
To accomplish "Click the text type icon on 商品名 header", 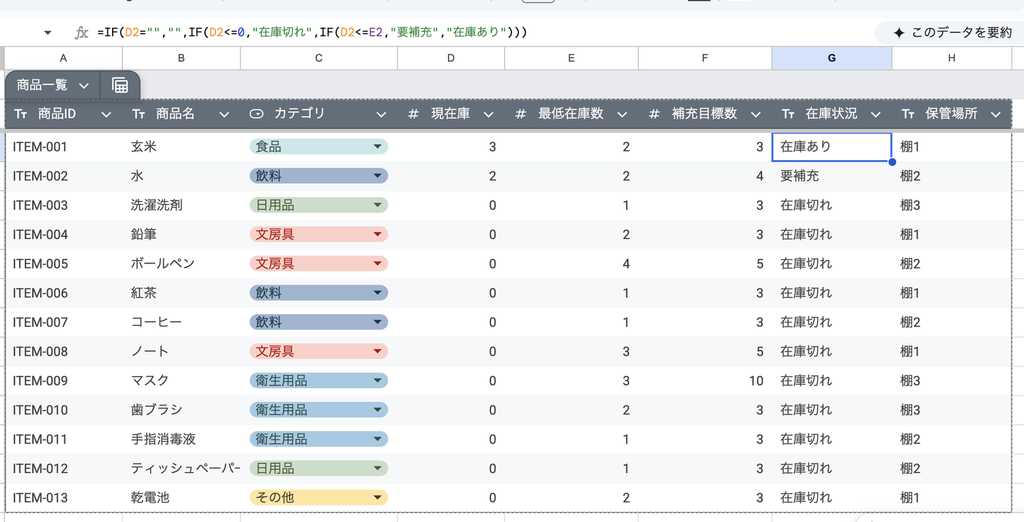I will [x=138, y=114].
